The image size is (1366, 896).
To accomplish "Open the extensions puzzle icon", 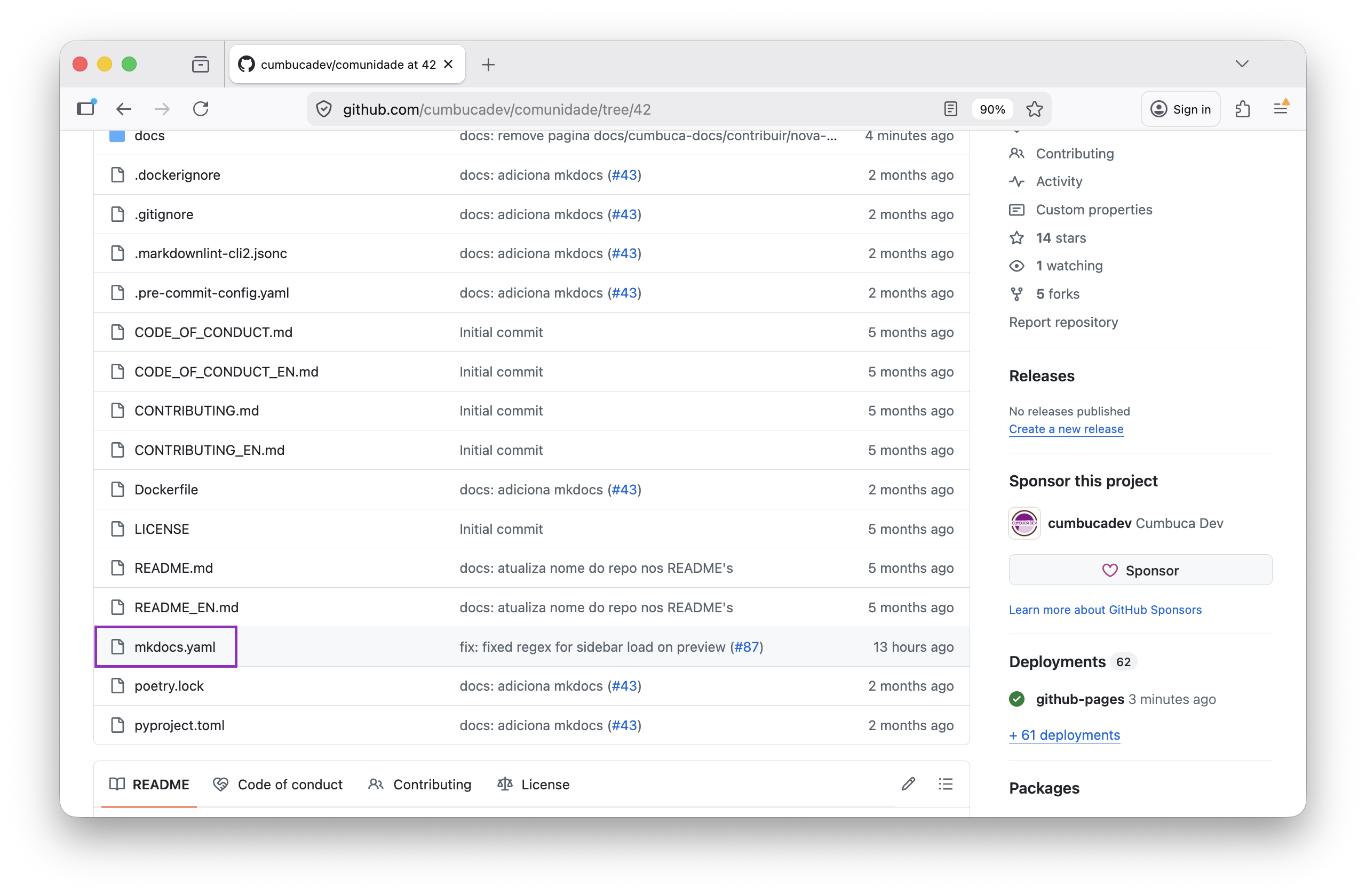I will (x=1243, y=109).
